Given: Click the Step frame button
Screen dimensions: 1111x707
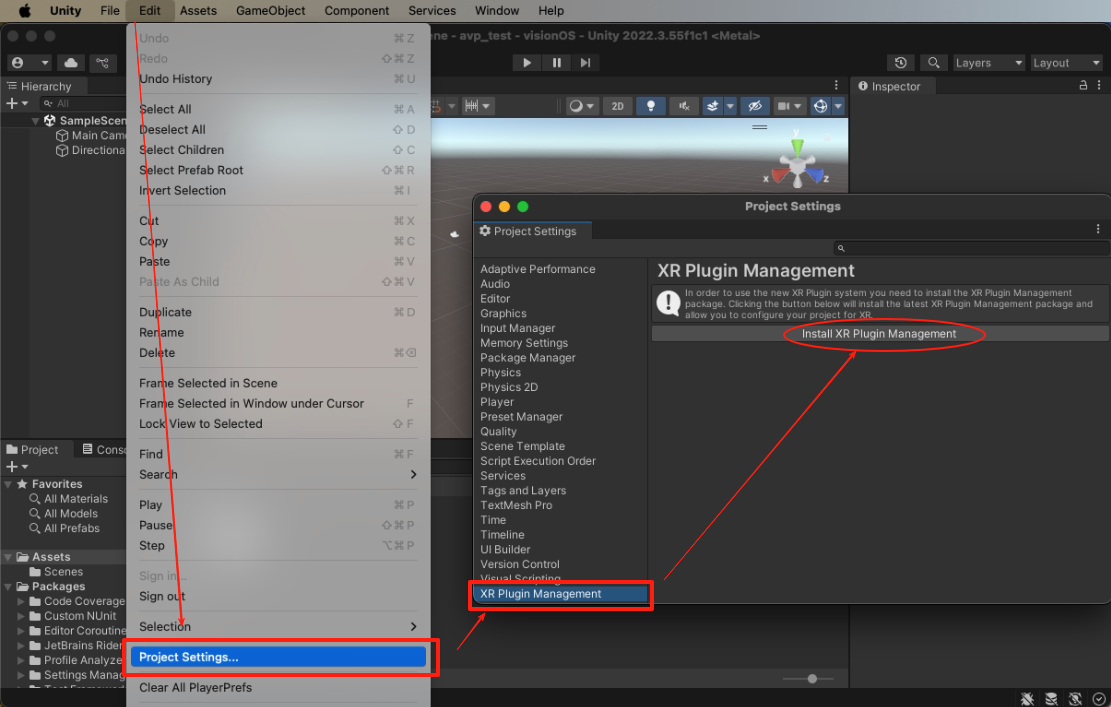Looking at the screenshot, I should point(585,62).
